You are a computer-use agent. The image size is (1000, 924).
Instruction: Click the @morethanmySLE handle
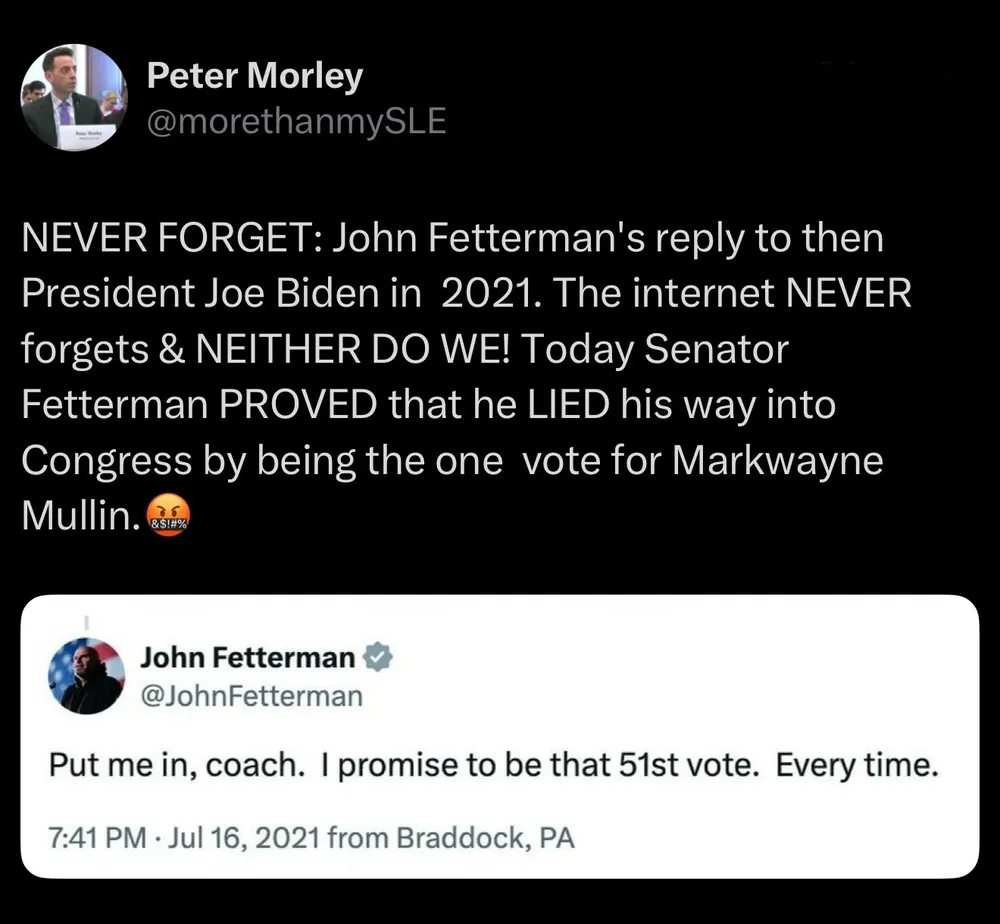pos(296,122)
